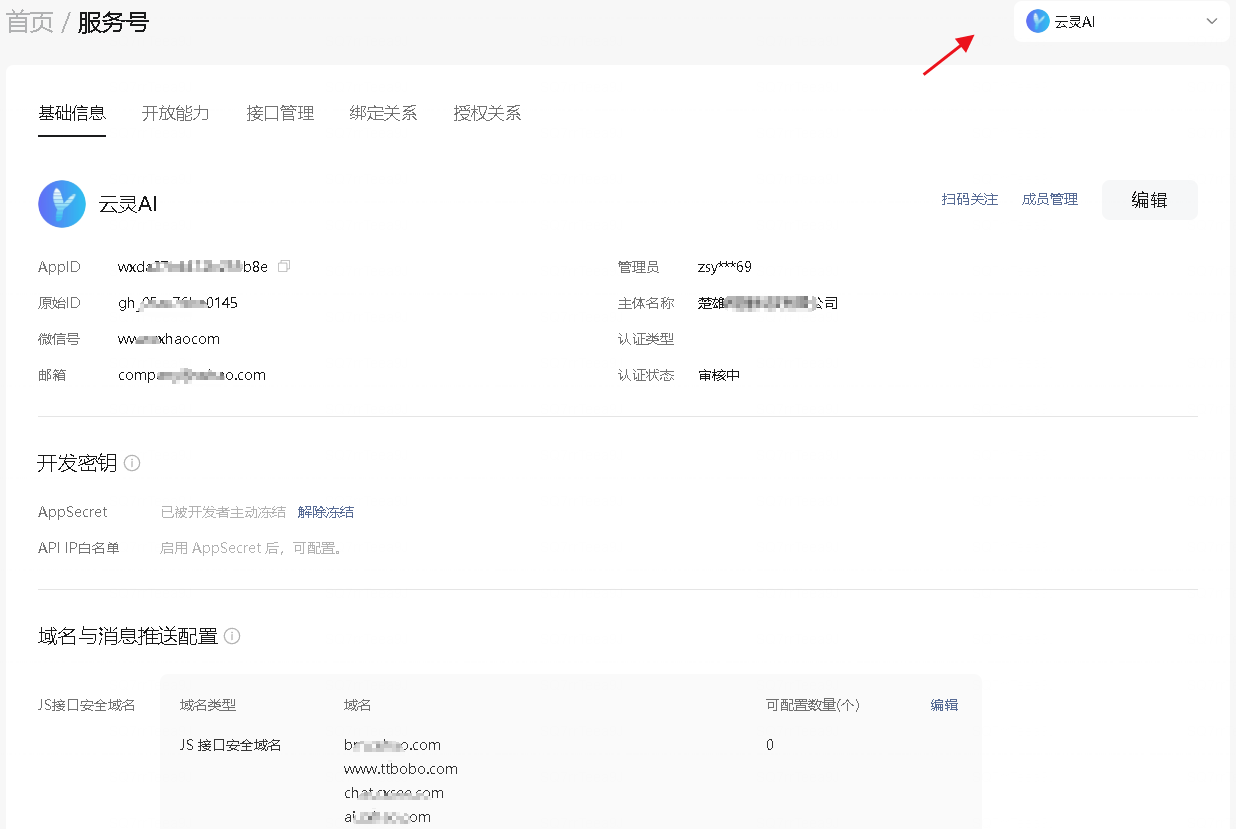1236x829 pixels.
Task: Open the 授权关系 tab
Action: pyautogui.click(x=487, y=113)
